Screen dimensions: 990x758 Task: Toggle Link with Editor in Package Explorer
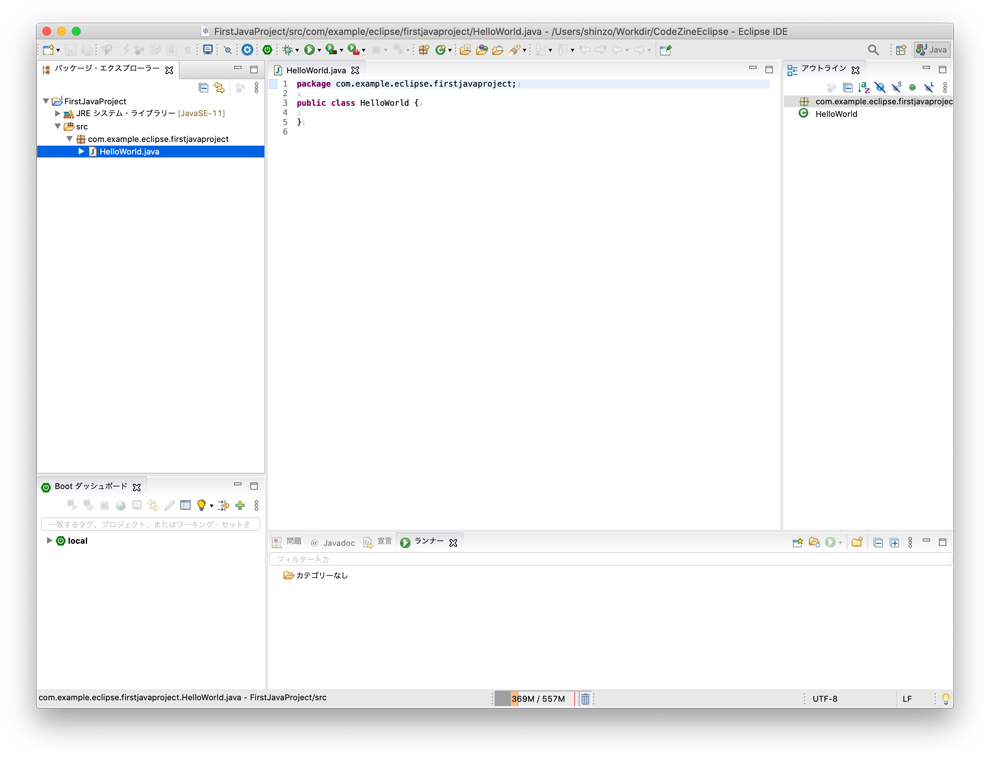(x=219, y=88)
